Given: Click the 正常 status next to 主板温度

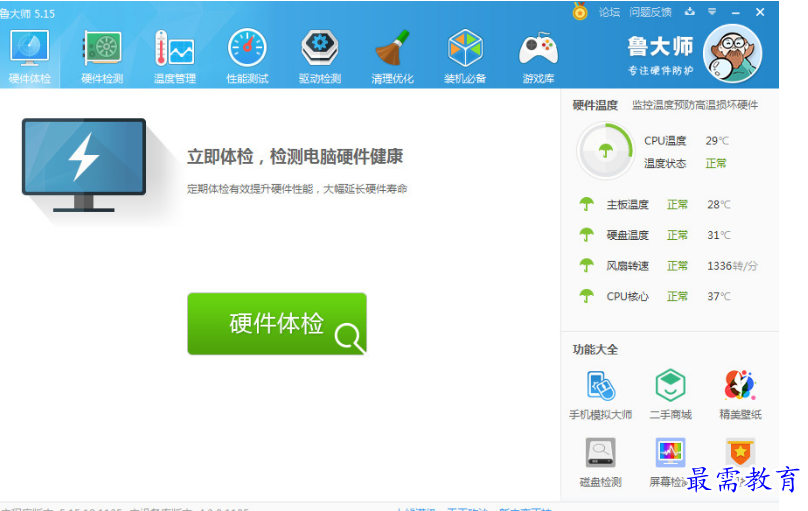Looking at the screenshot, I should click(677, 205).
